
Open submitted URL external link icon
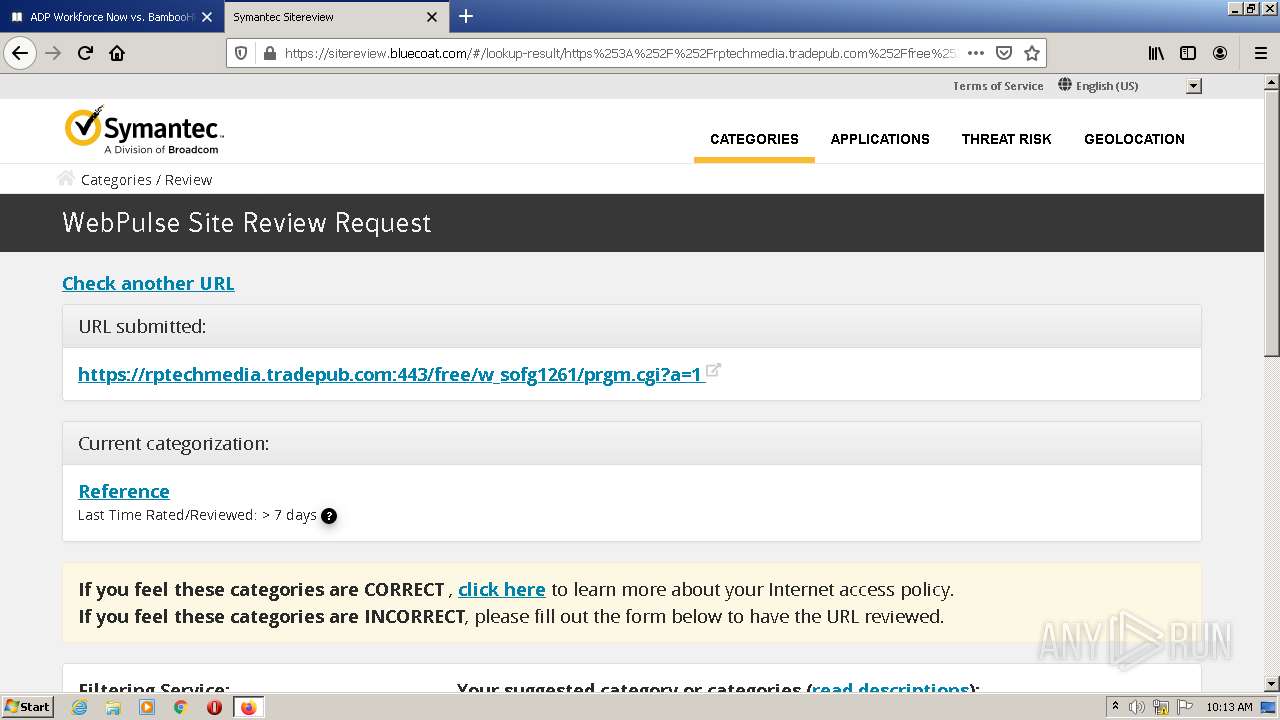click(x=714, y=370)
